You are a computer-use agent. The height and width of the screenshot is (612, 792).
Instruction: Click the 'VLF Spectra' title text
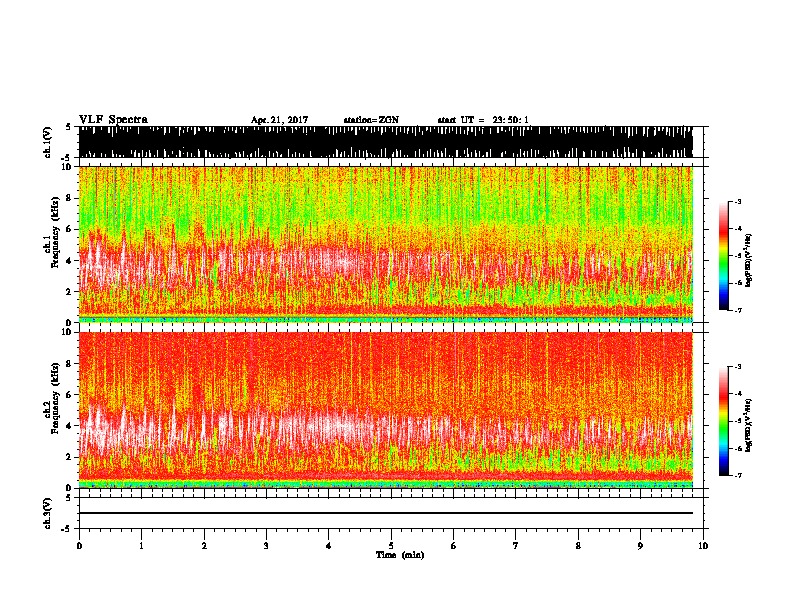coord(113,120)
